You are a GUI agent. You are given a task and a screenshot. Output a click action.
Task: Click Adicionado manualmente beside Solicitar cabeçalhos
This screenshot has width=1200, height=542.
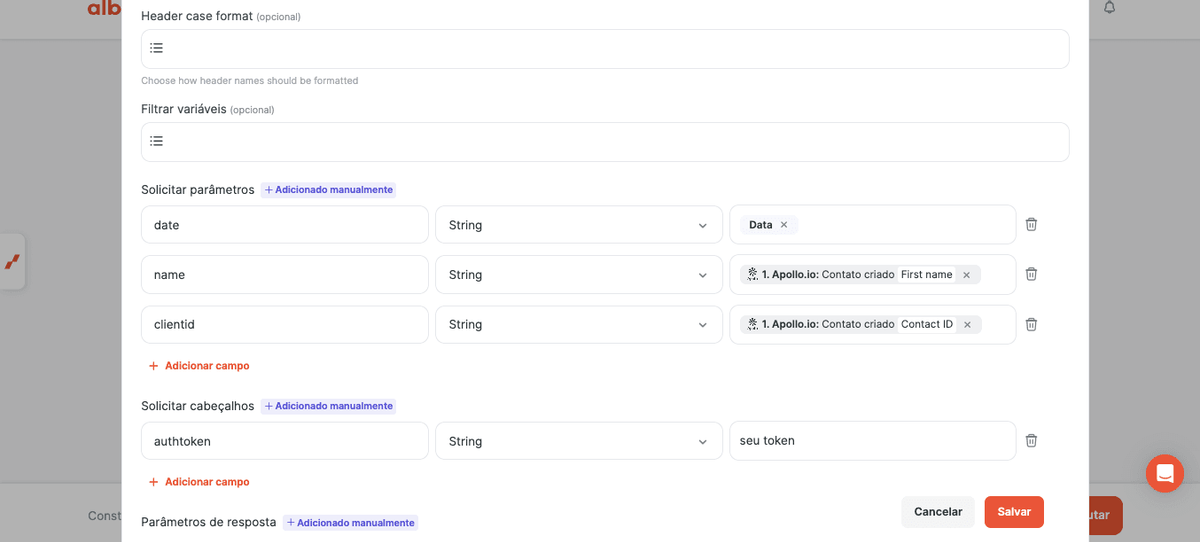(328, 406)
